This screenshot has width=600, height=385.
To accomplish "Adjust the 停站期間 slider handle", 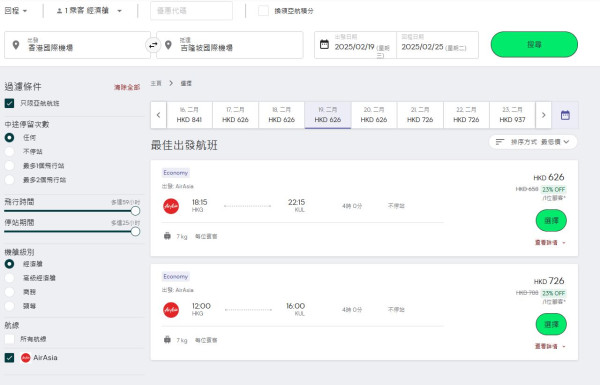I will pyautogui.click(x=135, y=232).
